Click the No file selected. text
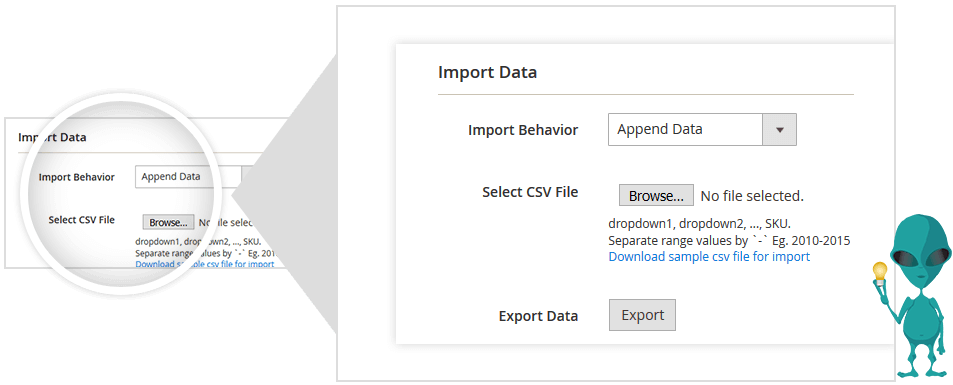The height and width of the screenshot is (385, 953). [752, 196]
